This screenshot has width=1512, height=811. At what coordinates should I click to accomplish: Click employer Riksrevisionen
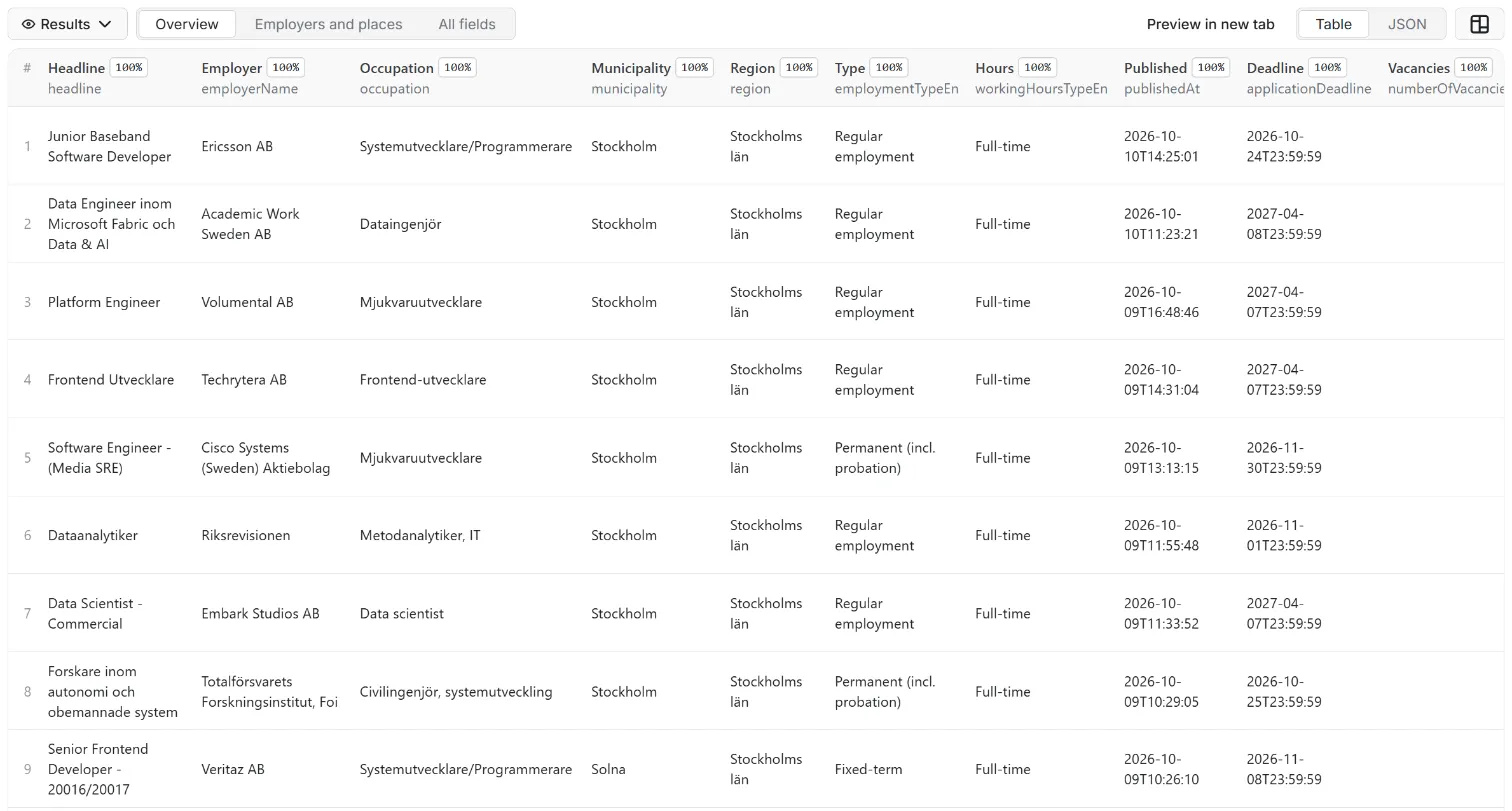click(x=246, y=536)
